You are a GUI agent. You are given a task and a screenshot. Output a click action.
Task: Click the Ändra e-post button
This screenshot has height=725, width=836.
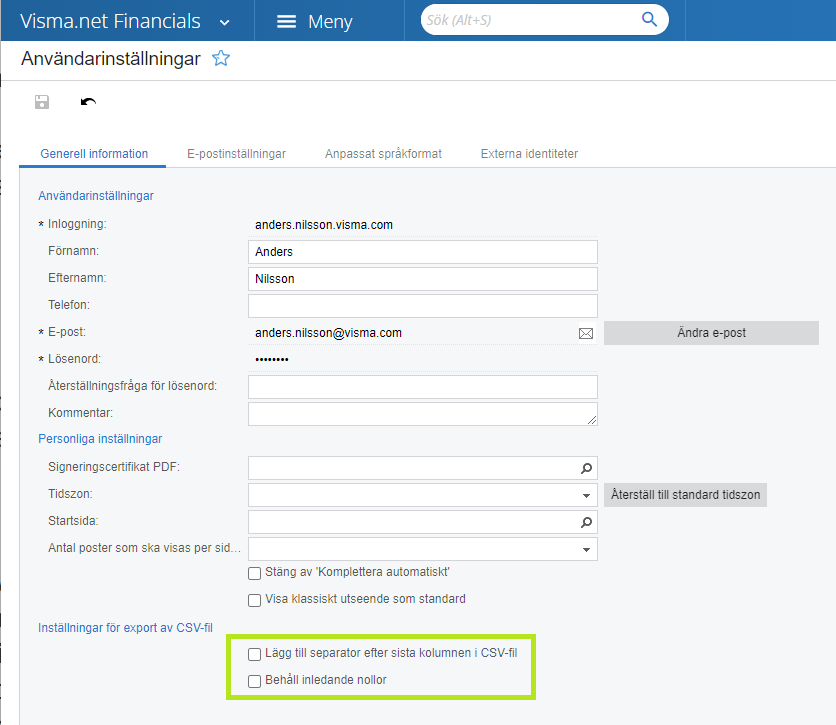[x=711, y=333]
